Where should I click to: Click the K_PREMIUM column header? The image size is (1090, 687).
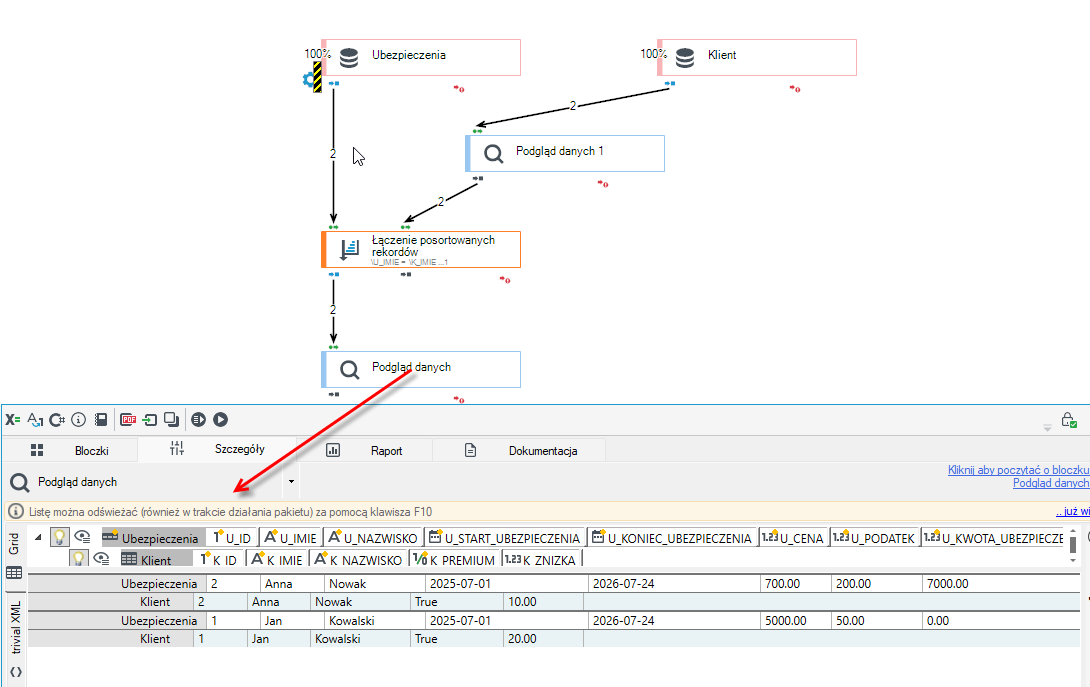click(x=454, y=559)
